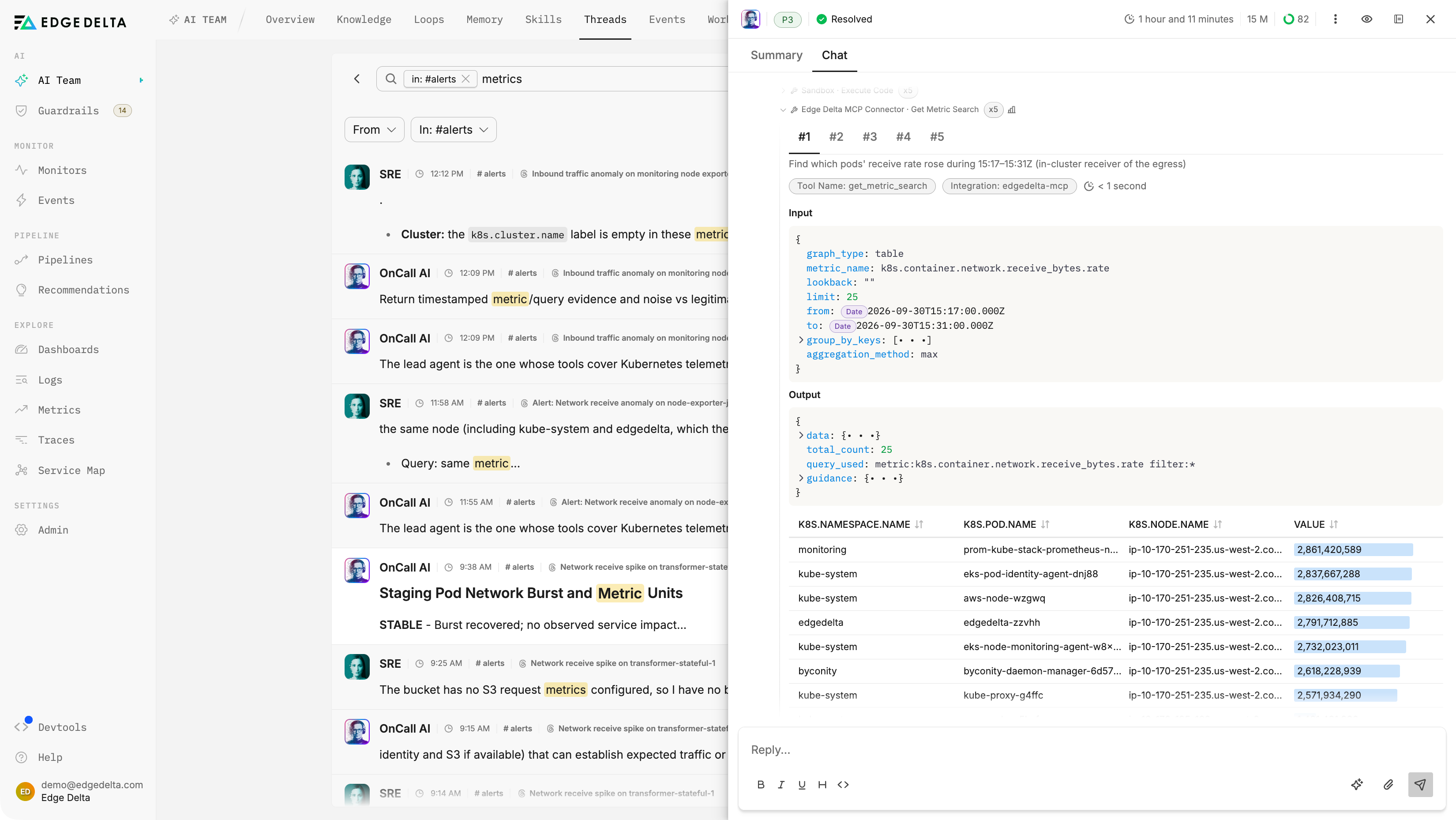Image resolution: width=1456 pixels, height=820 pixels.
Task: Open the Knowledge tab
Action: [x=364, y=19]
